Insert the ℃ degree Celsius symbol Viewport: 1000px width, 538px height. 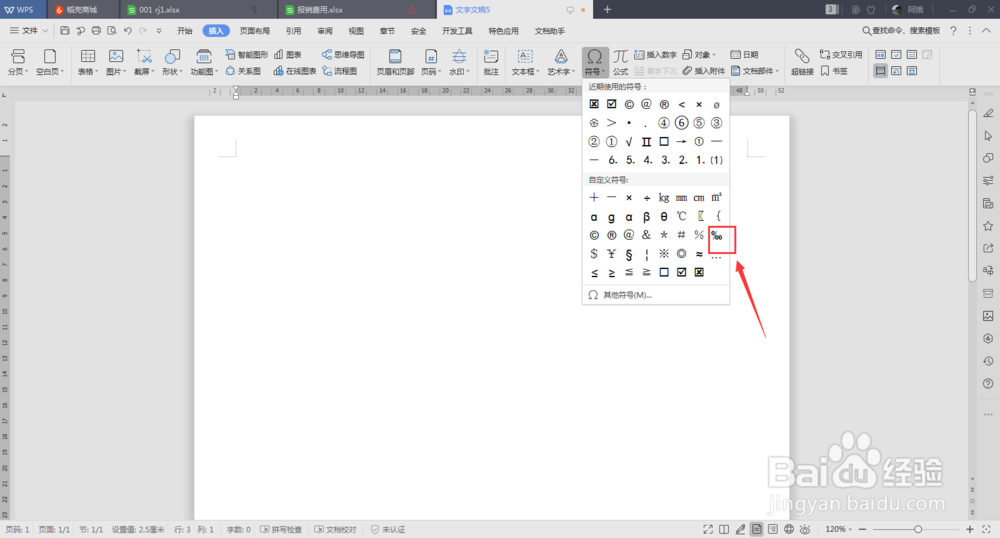[681, 217]
